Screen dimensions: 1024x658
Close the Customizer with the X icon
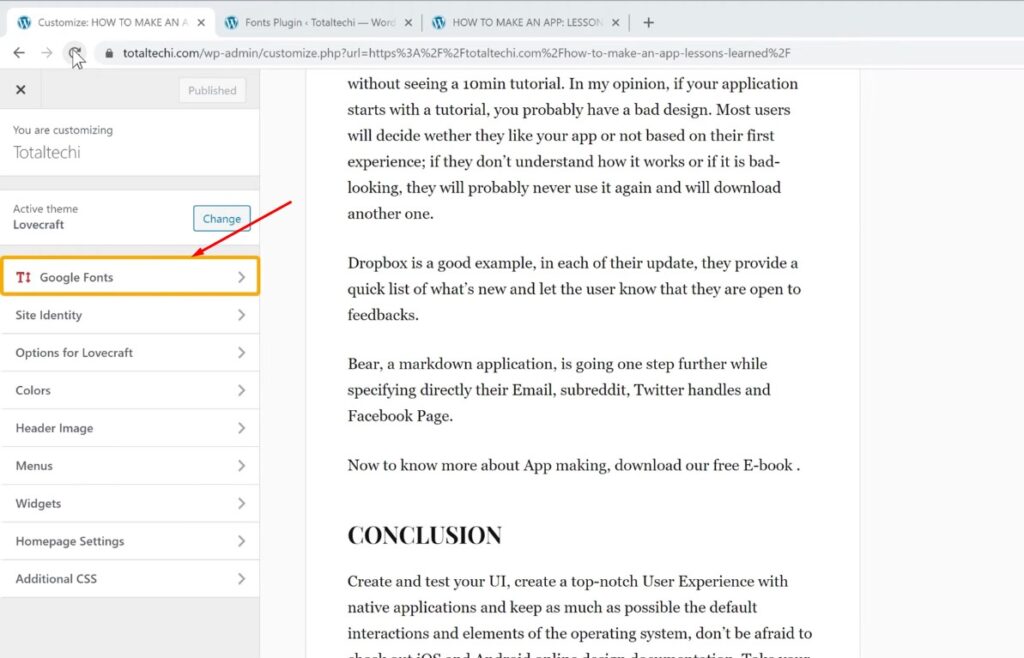[20, 89]
